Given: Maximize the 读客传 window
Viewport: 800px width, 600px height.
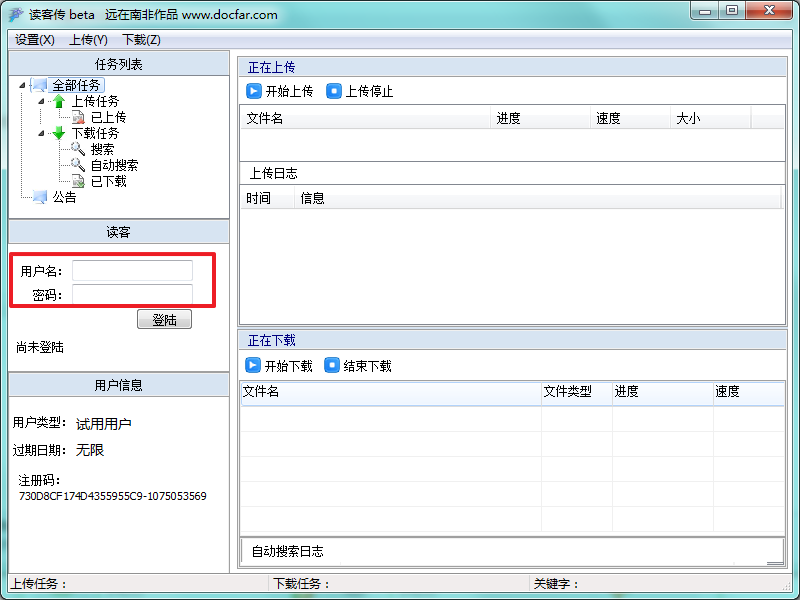Looking at the screenshot, I should coord(732,11).
